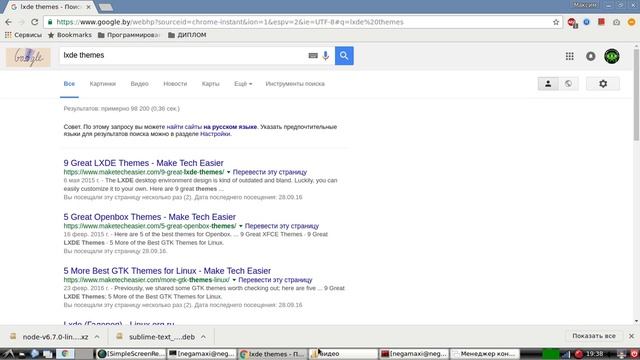Open the Google account avatar
640x360 pixels.
click(612, 56)
